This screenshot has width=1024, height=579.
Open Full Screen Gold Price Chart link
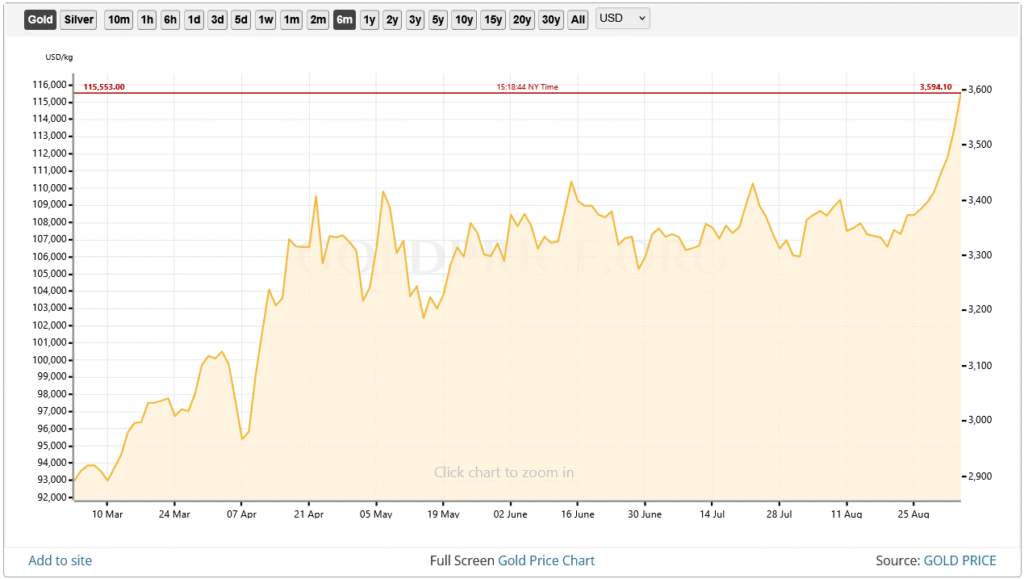512,561
